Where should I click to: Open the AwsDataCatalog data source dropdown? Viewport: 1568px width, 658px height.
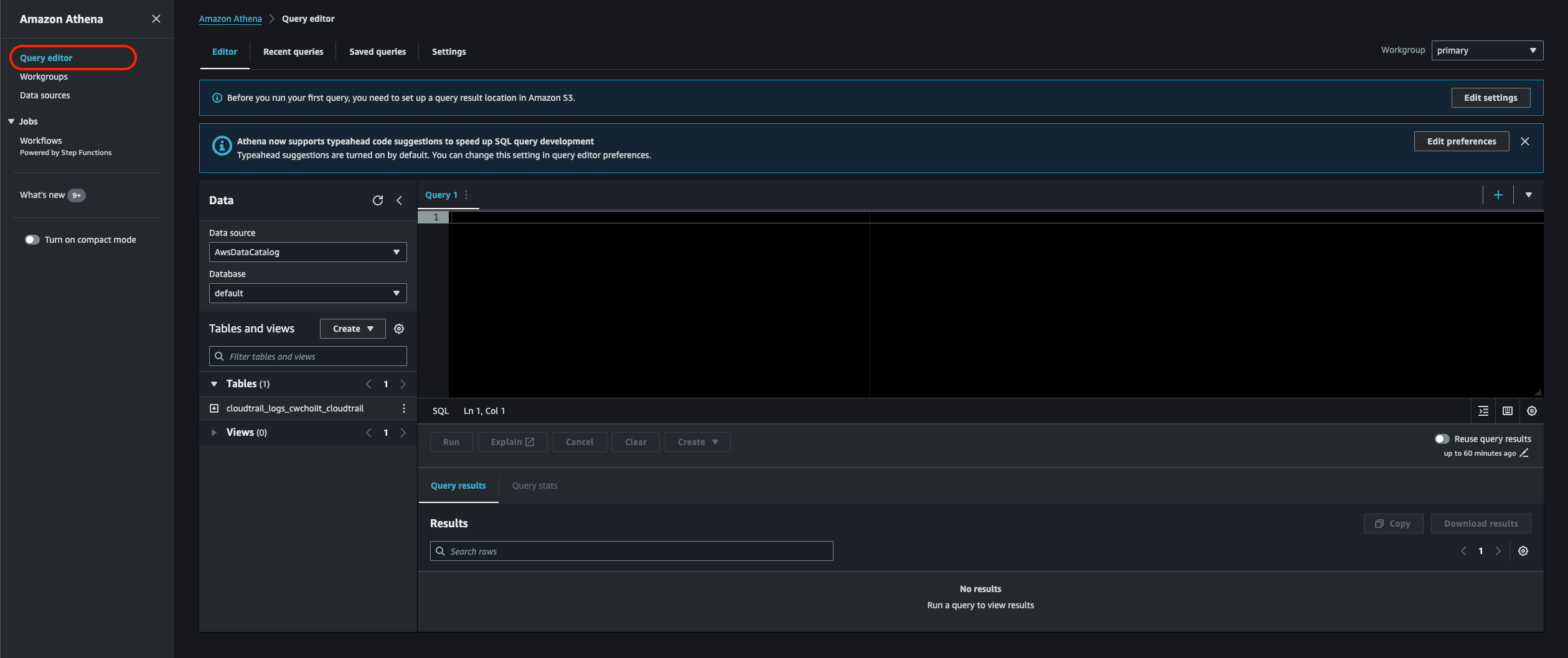click(x=308, y=252)
